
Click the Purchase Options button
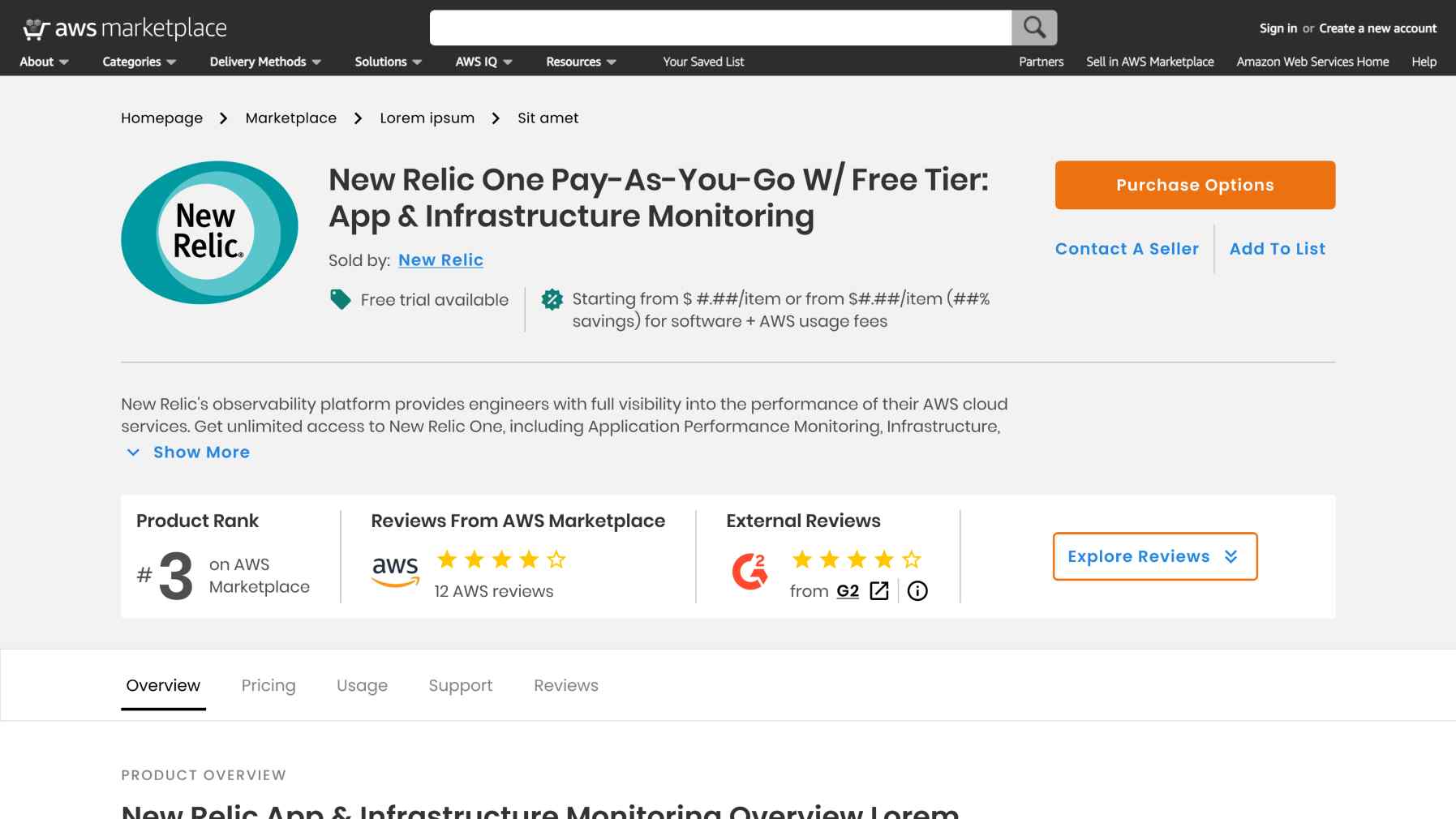[1194, 185]
